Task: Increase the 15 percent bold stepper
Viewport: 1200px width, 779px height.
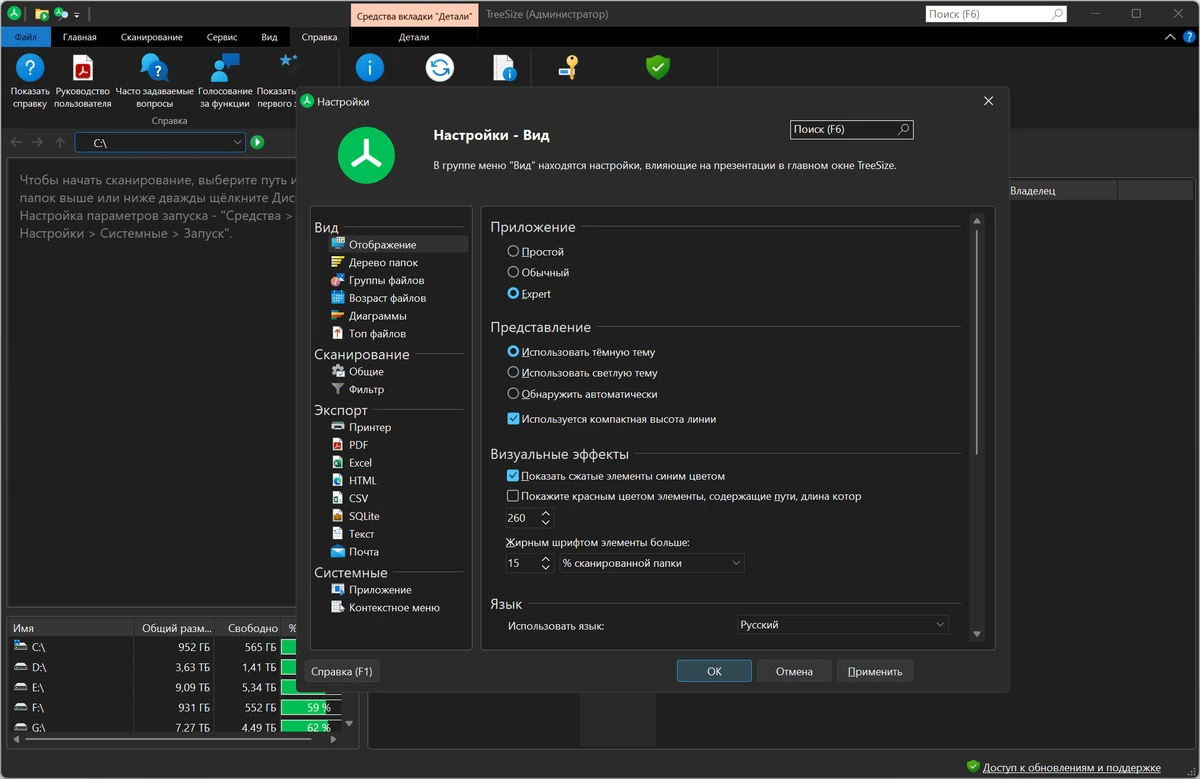Action: pyautogui.click(x=546, y=559)
